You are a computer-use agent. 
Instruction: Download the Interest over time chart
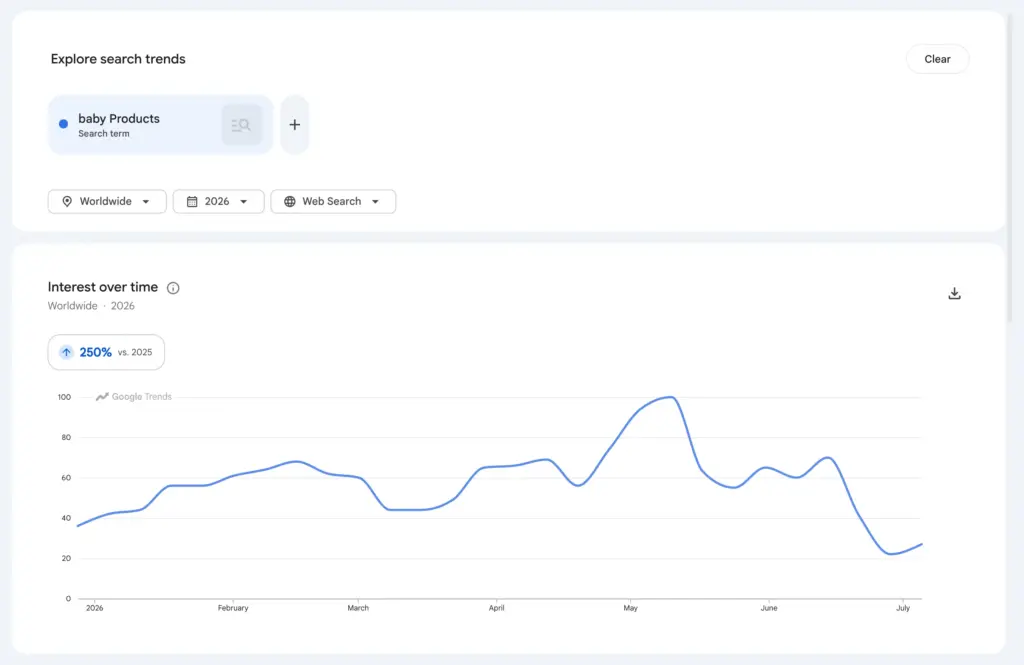(954, 293)
